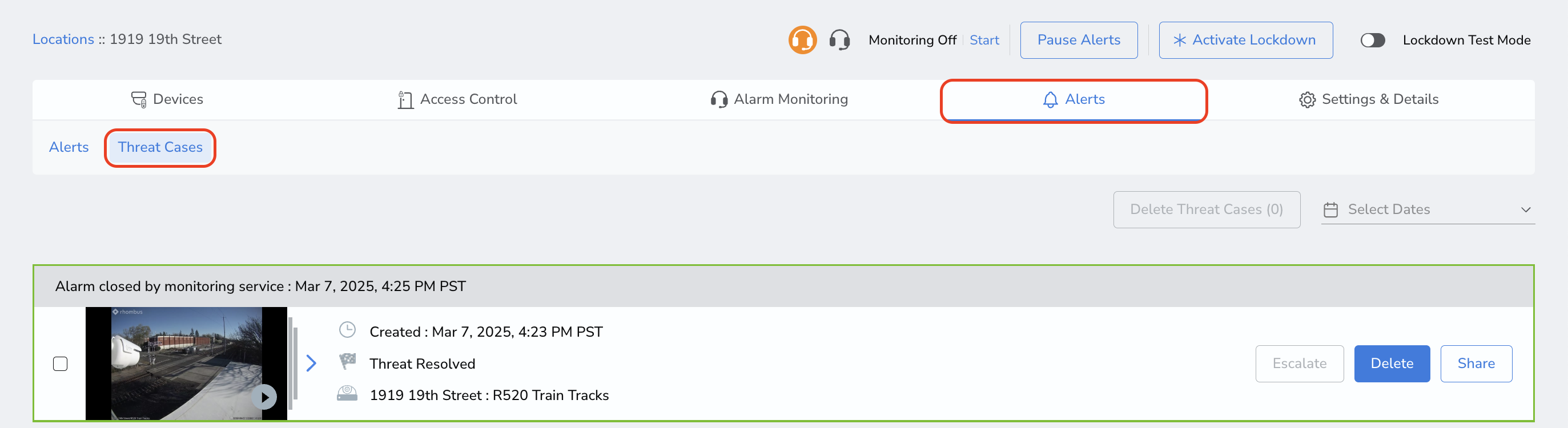Expand the threat case with chevron arrow
The image size is (1568, 428).
click(x=311, y=363)
